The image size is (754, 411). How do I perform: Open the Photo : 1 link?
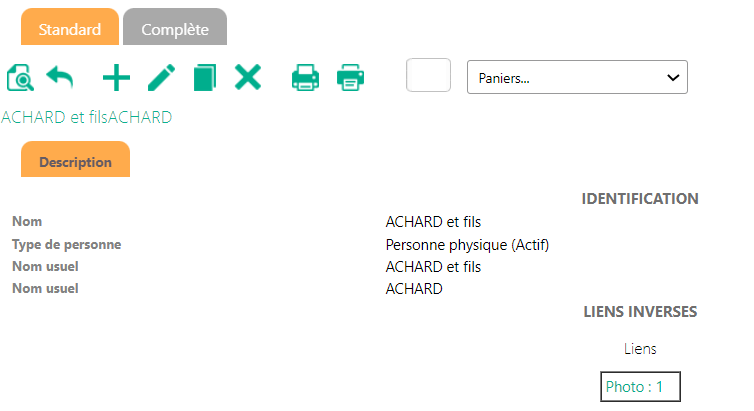[x=640, y=386]
